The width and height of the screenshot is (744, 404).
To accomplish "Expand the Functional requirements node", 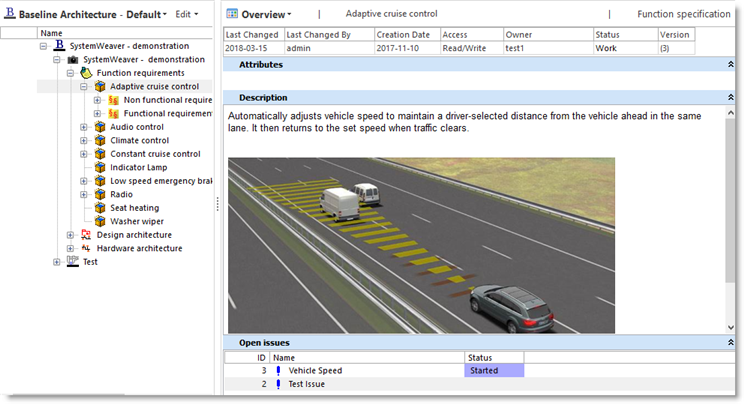I will pos(97,113).
